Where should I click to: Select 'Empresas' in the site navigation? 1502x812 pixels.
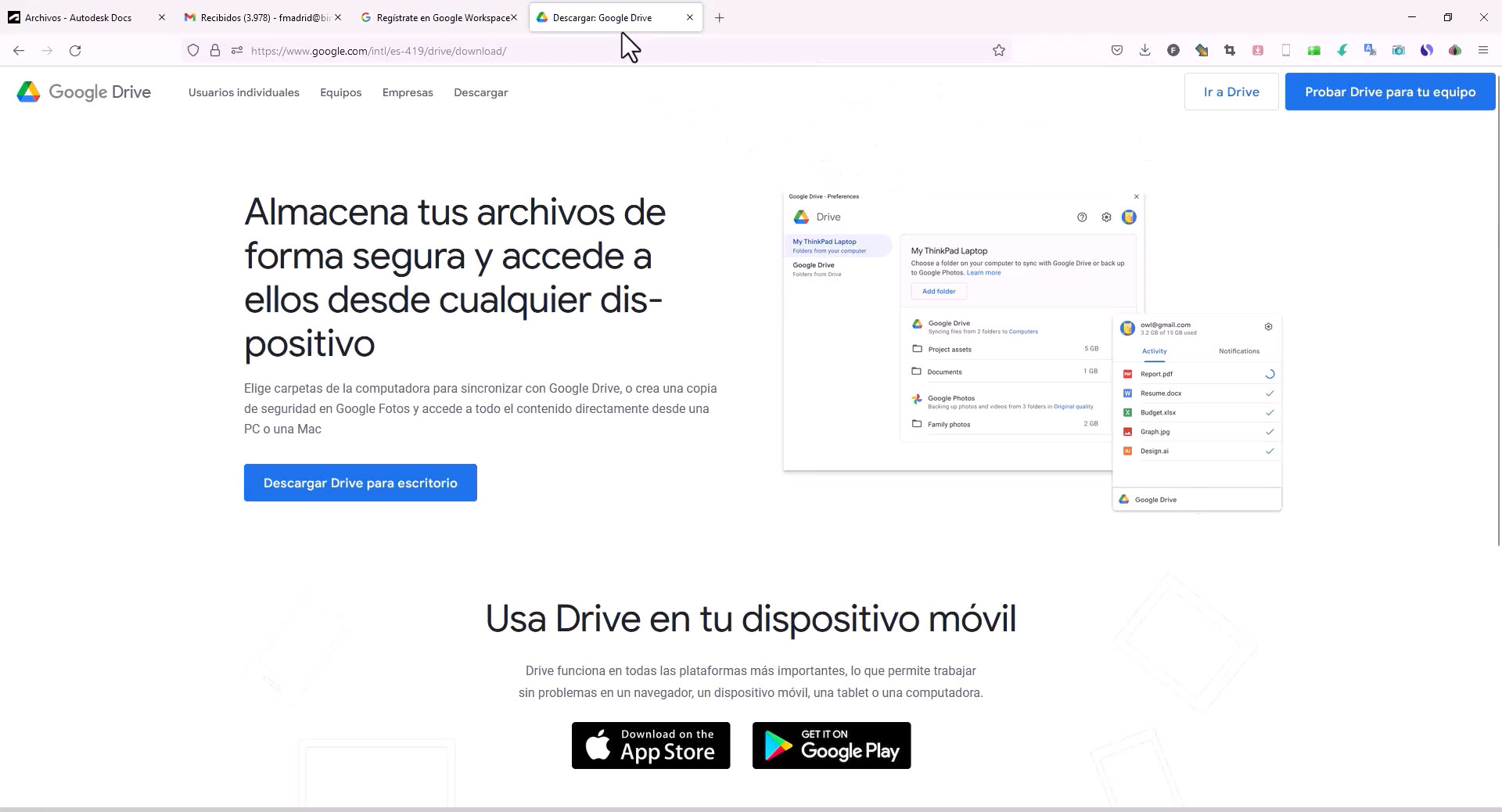click(407, 92)
